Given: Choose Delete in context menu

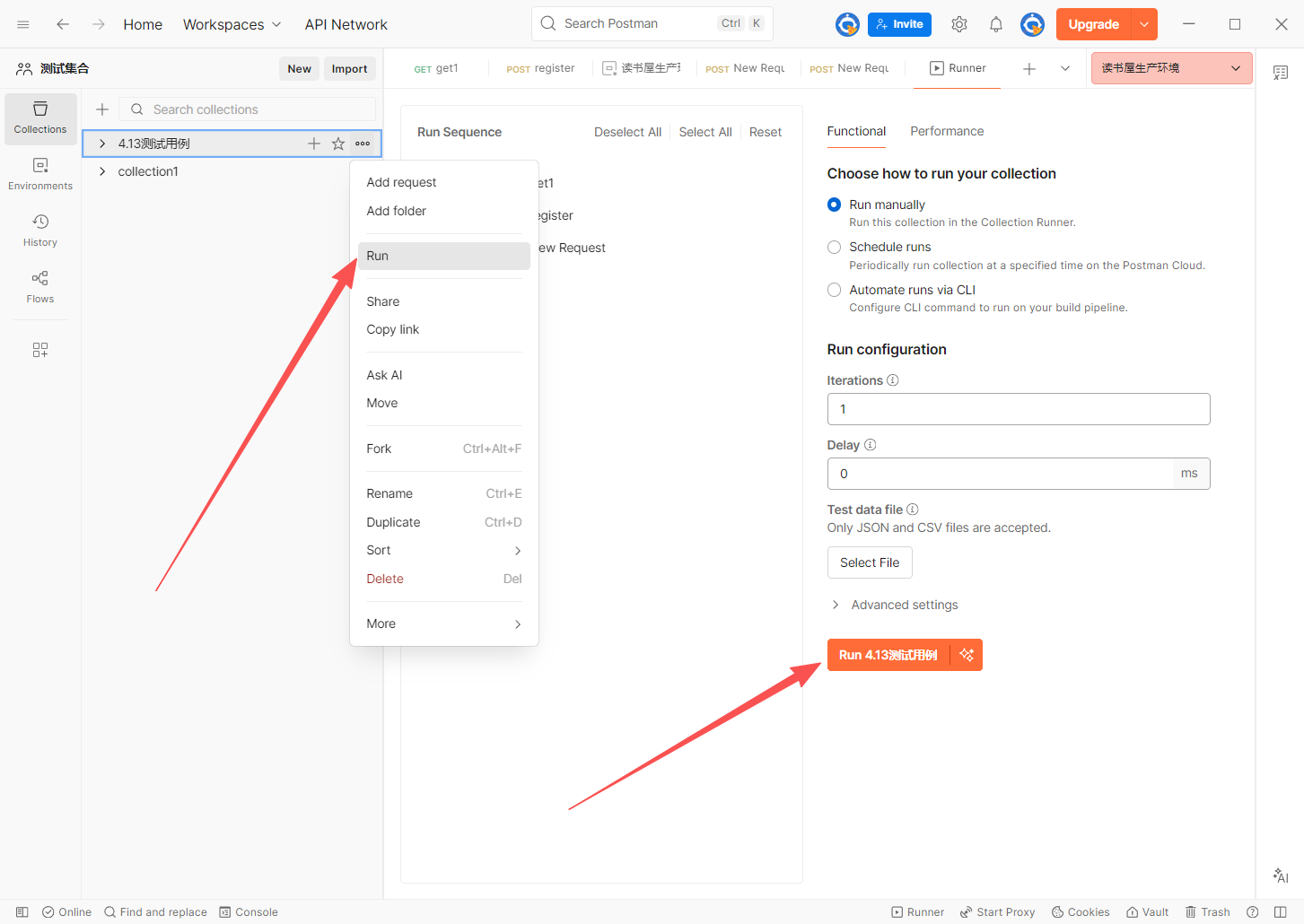Looking at the screenshot, I should tap(443, 579).
